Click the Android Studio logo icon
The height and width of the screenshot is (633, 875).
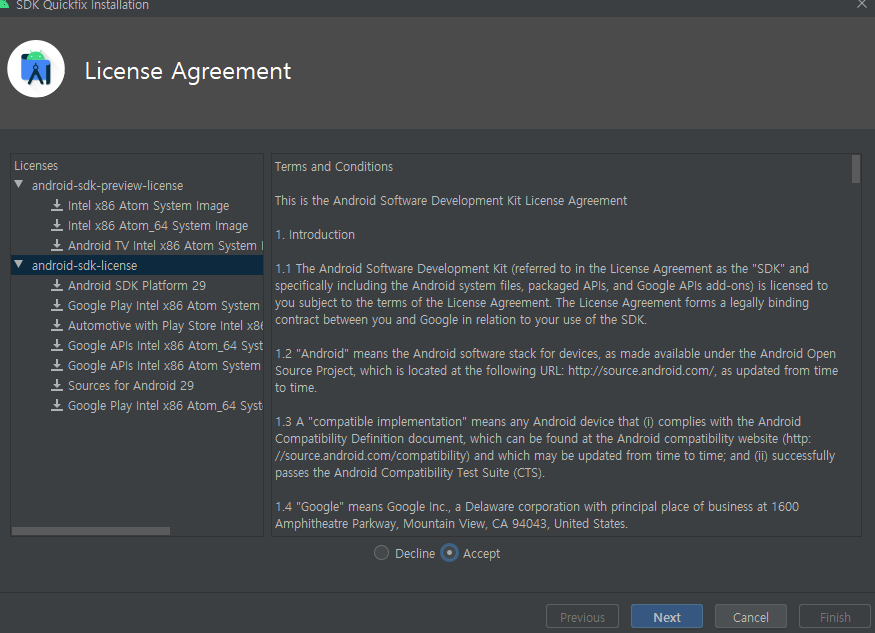point(36,69)
